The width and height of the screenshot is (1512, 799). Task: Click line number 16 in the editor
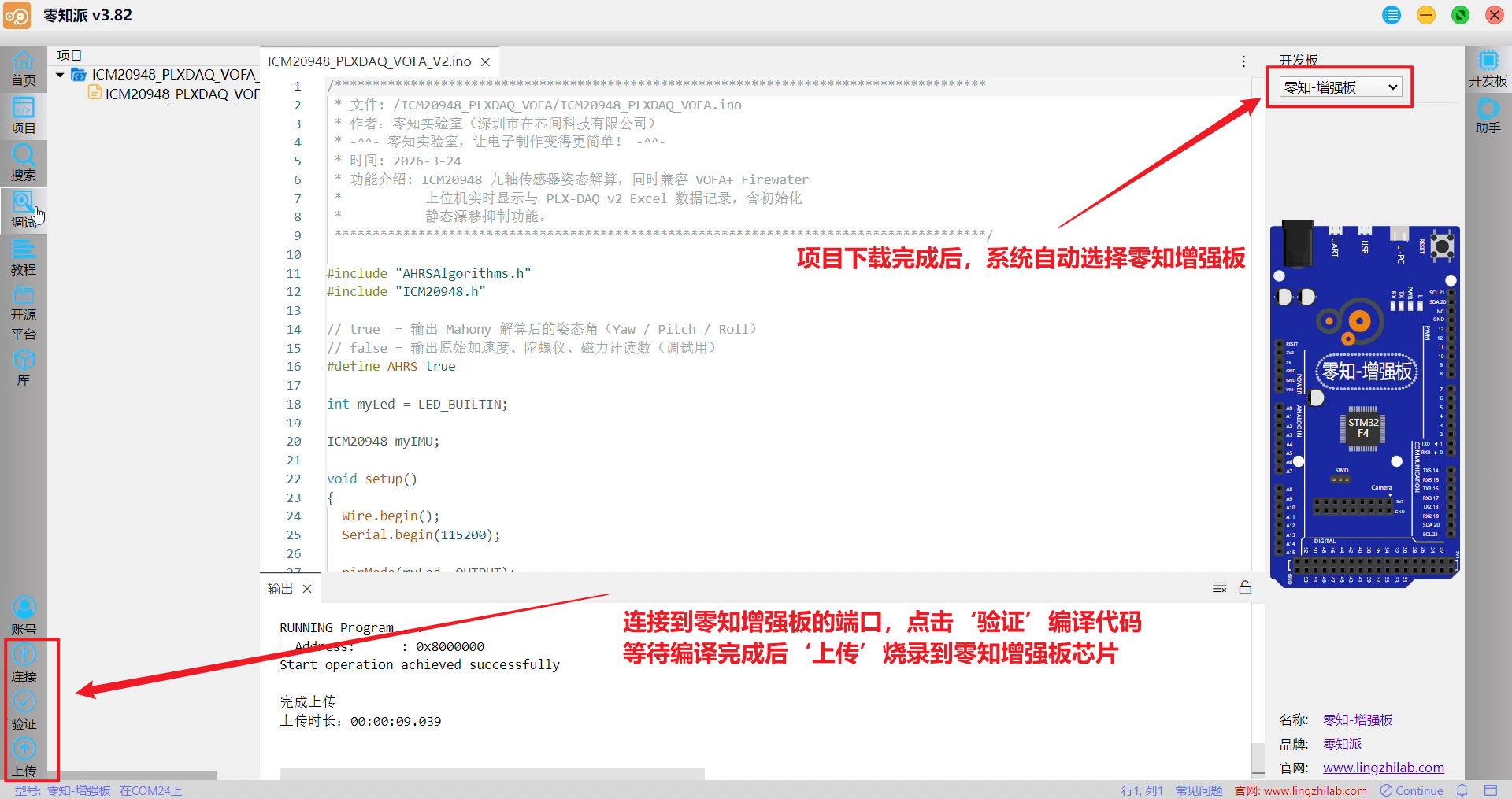tap(294, 367)
